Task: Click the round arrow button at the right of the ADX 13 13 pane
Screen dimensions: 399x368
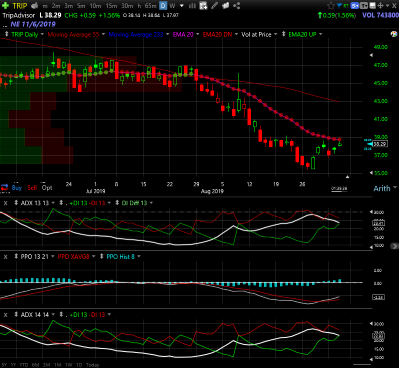Action: [x=394, y=246]
